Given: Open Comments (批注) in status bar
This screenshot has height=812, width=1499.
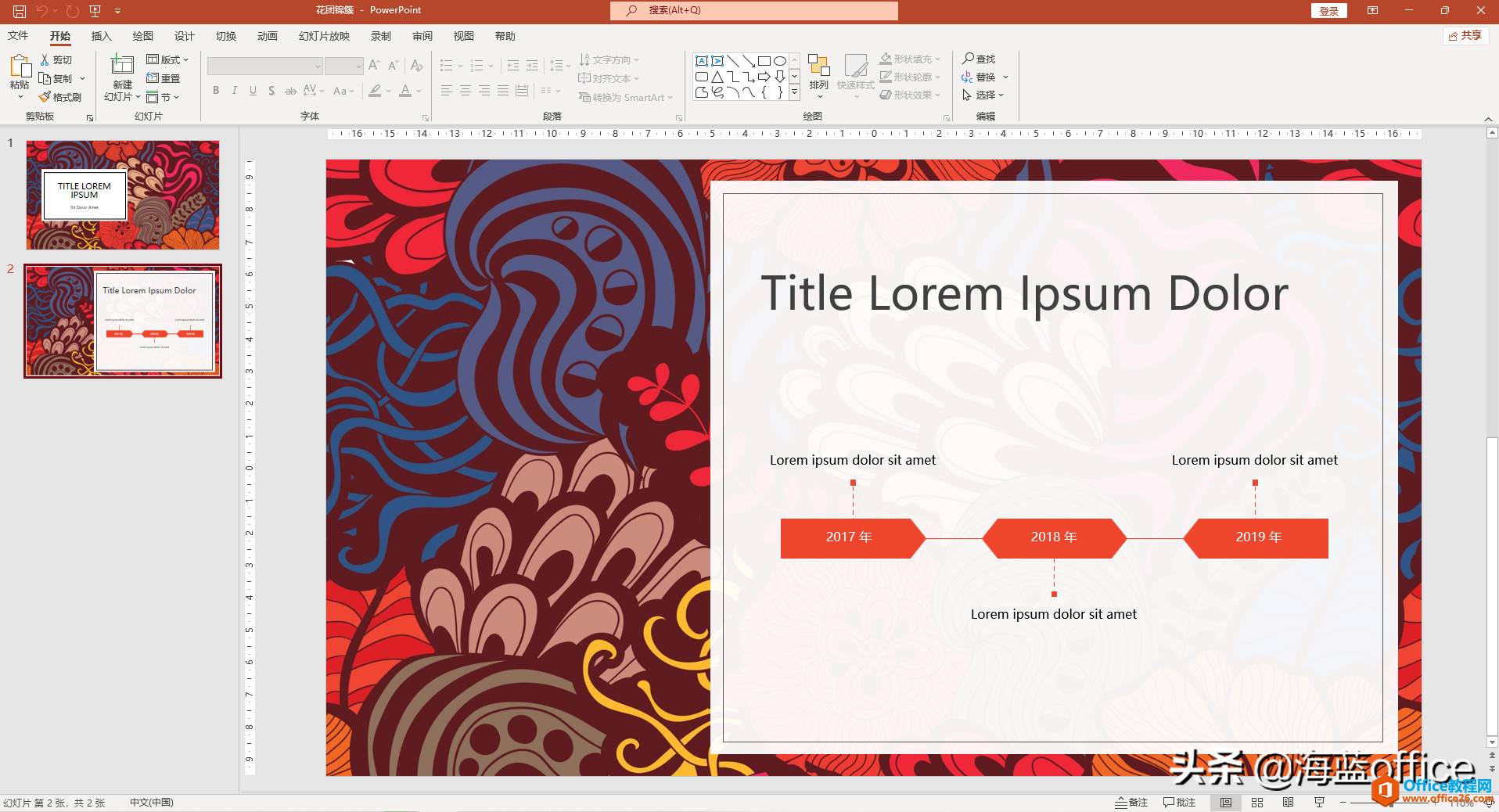Looking at the screenshot, I should click(1179, 802).
